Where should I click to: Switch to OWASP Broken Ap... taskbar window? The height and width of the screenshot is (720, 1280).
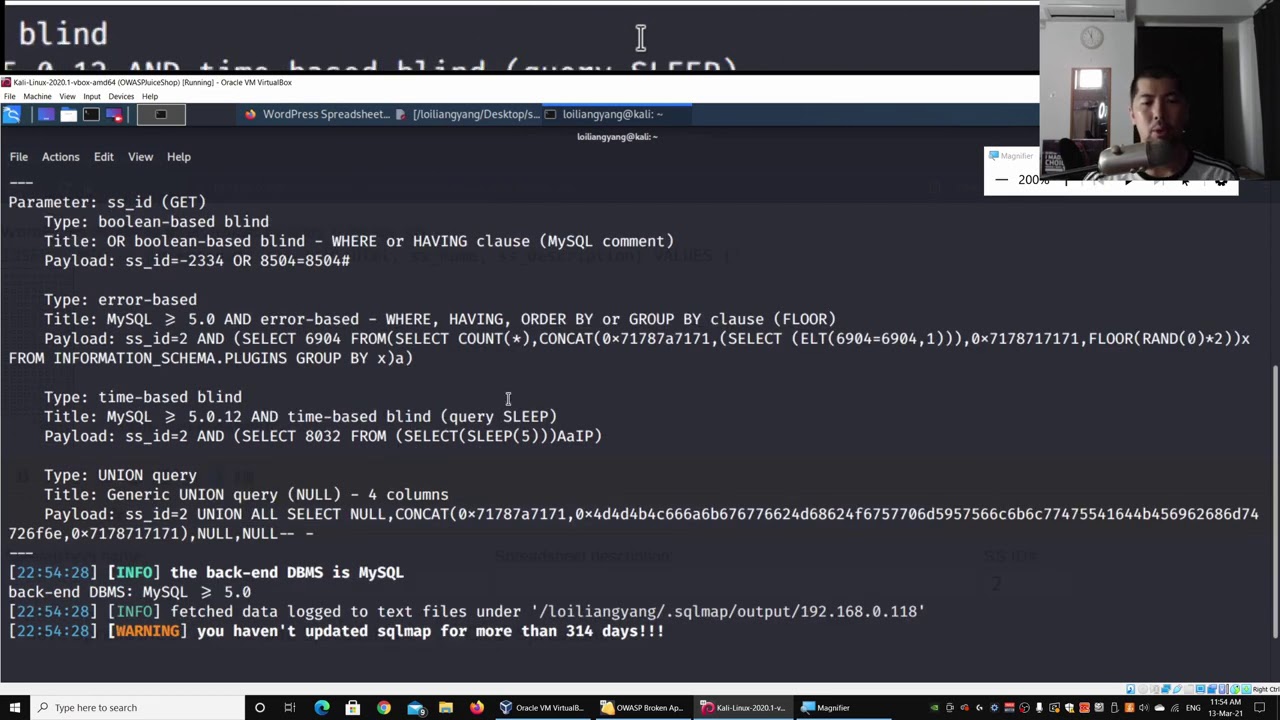(643, 708)
